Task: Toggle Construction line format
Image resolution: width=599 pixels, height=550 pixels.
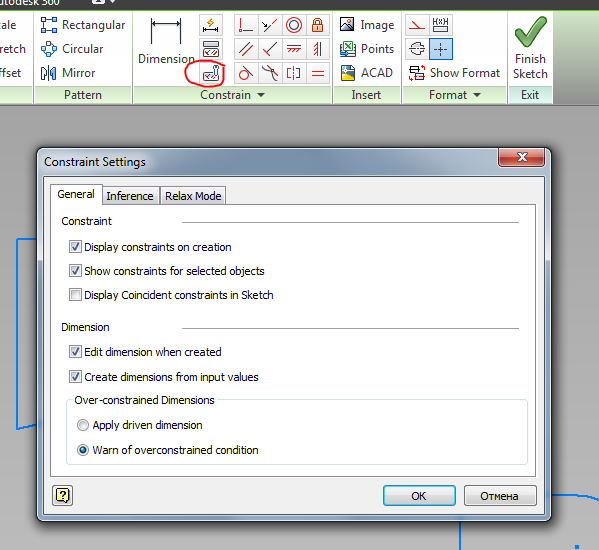Action: click(x=417, y=25)
